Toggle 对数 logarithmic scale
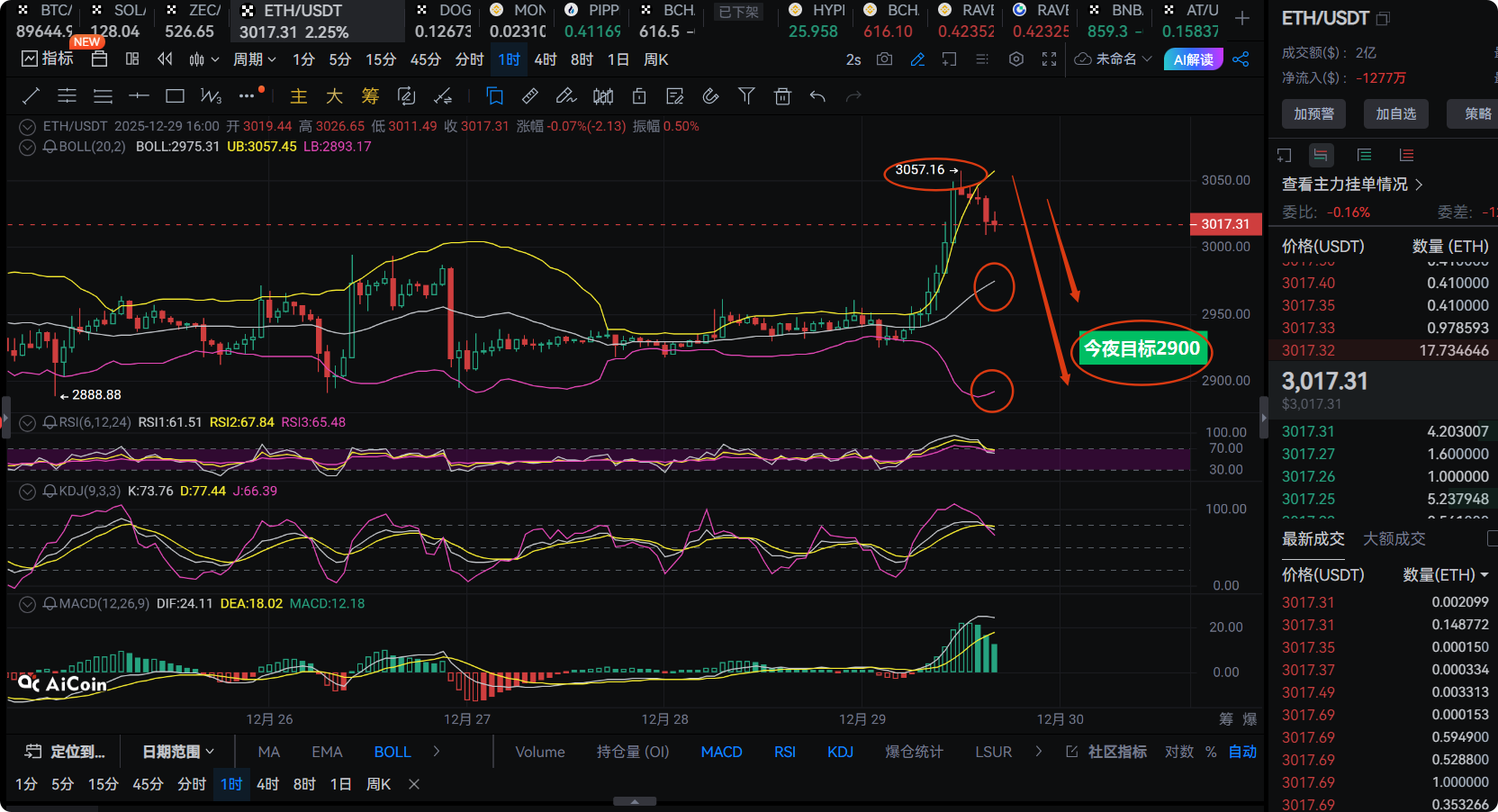This screenshot has width=1498, height=812. pyautogui.click(x=1178, y=752)
